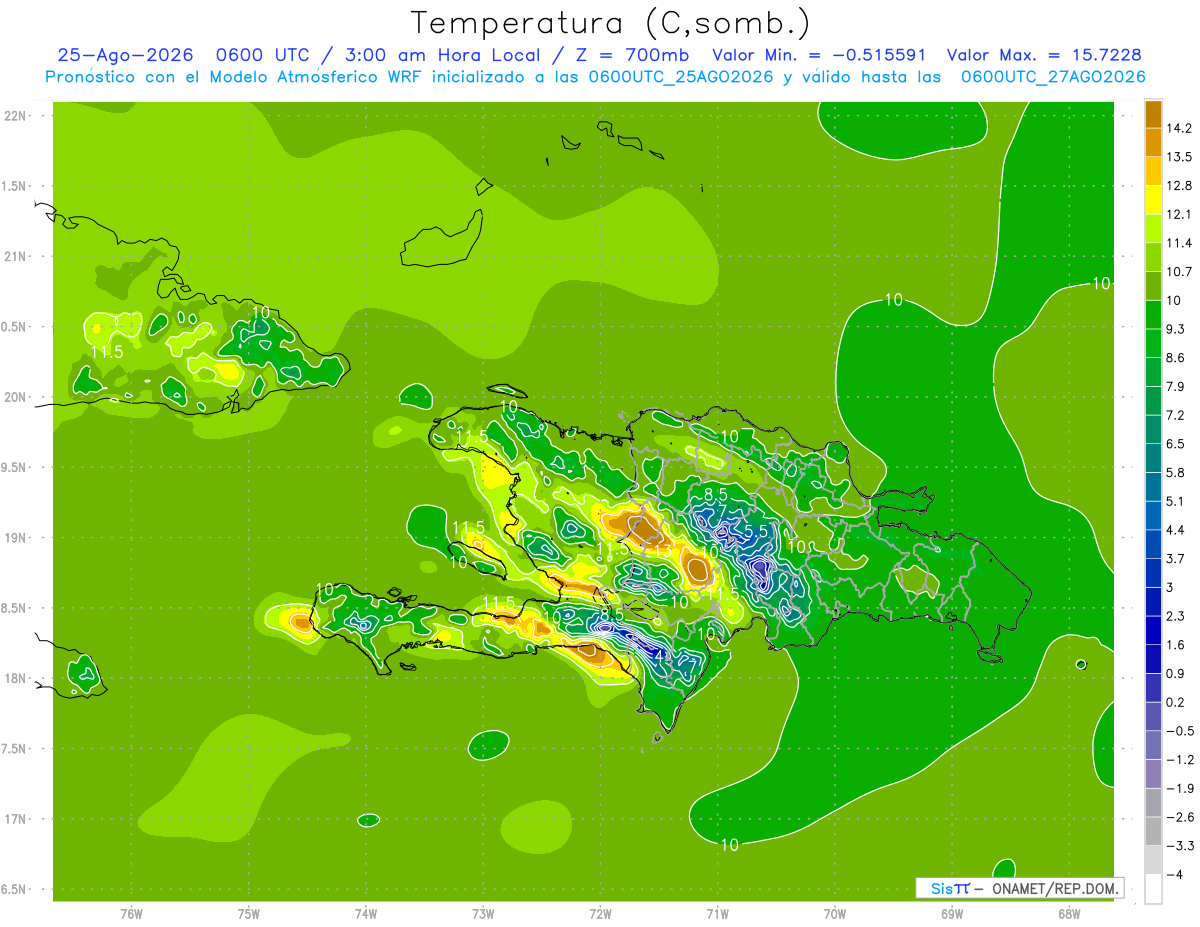Click the legend value '5.1'

(1176, 501)
